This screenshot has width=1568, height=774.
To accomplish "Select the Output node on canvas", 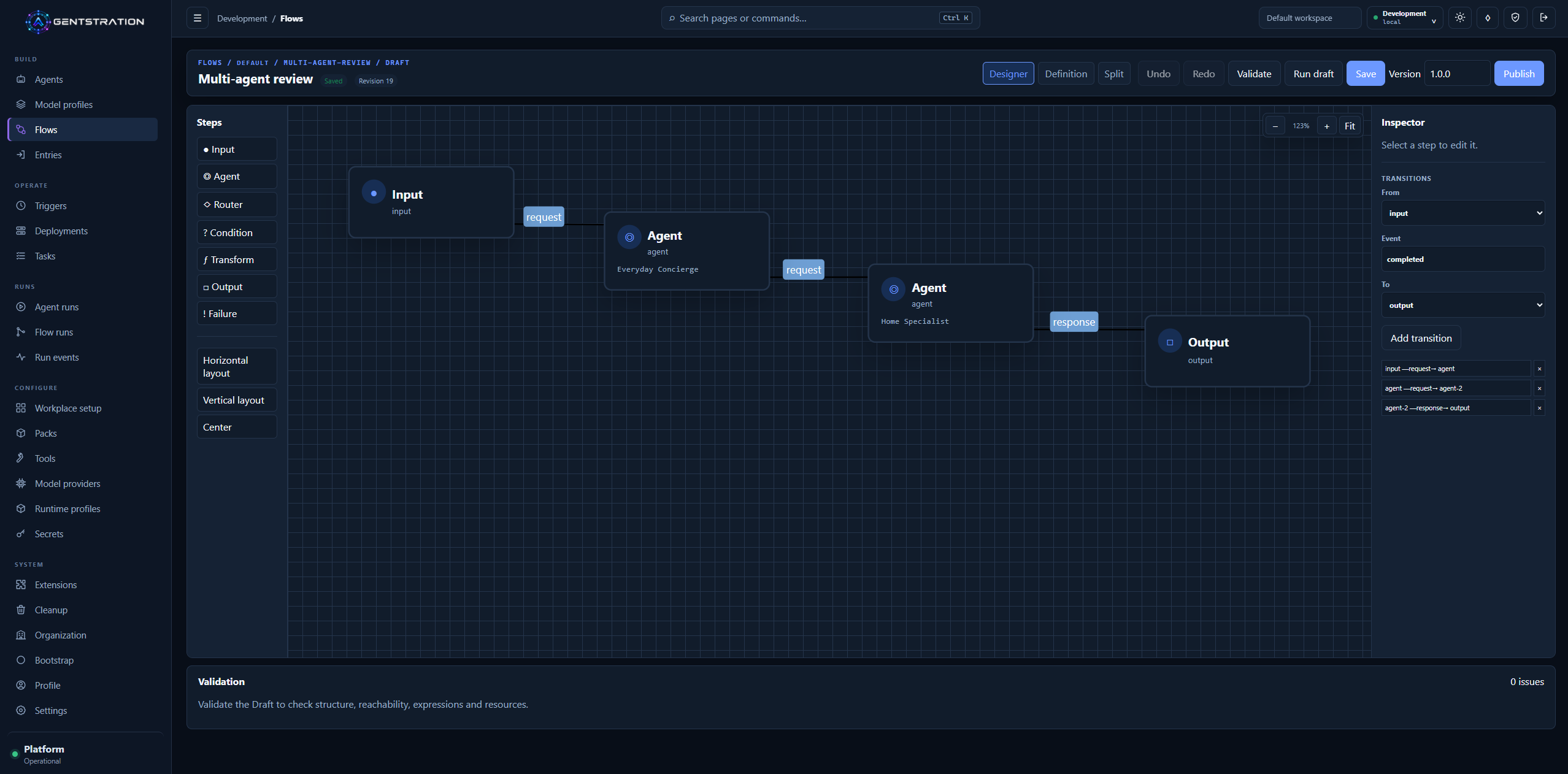I will coord(1228,351).
